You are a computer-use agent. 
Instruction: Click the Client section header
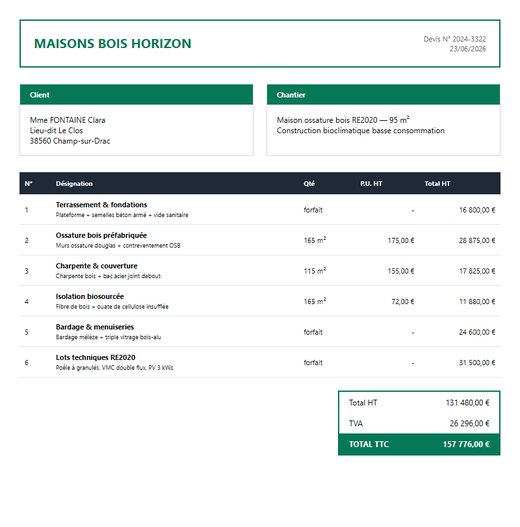pyautogui.click(x=136, y=95)
